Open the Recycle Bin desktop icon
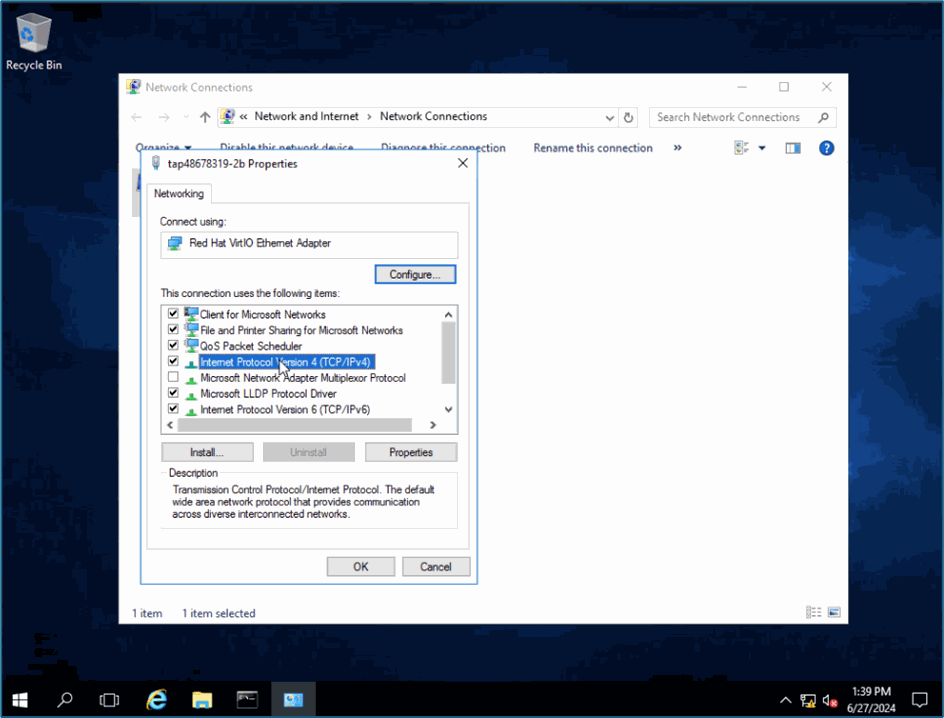The image size is (944, 718). 34,42
